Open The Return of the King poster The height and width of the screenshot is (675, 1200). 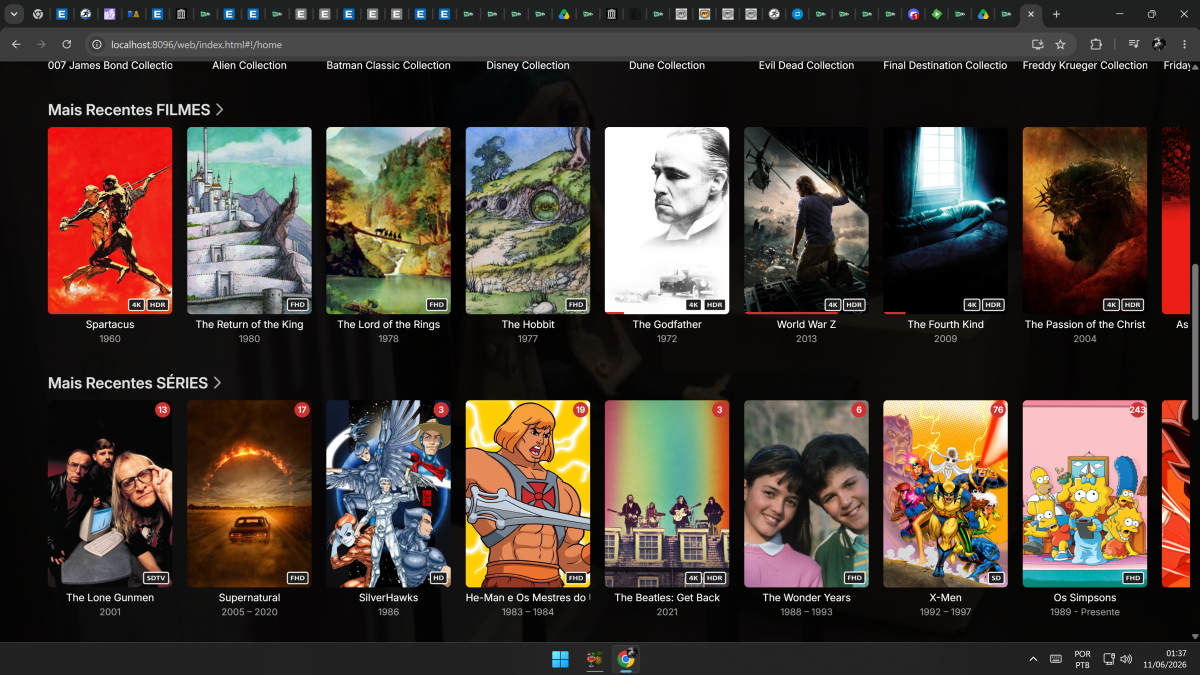pyautogui.click(x=249, y=220)
